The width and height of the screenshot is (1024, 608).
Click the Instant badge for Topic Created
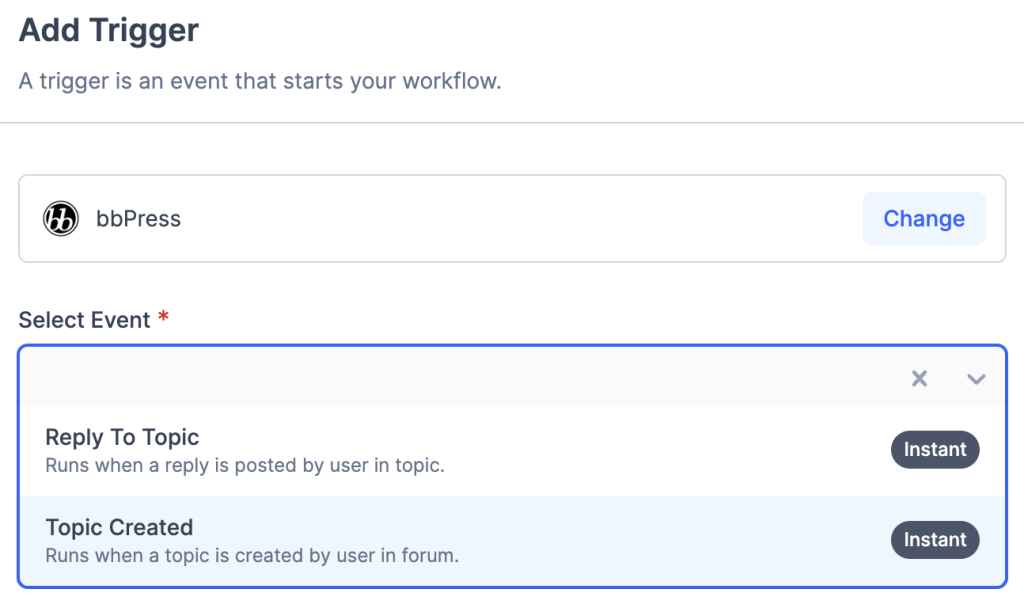point(934,540)
